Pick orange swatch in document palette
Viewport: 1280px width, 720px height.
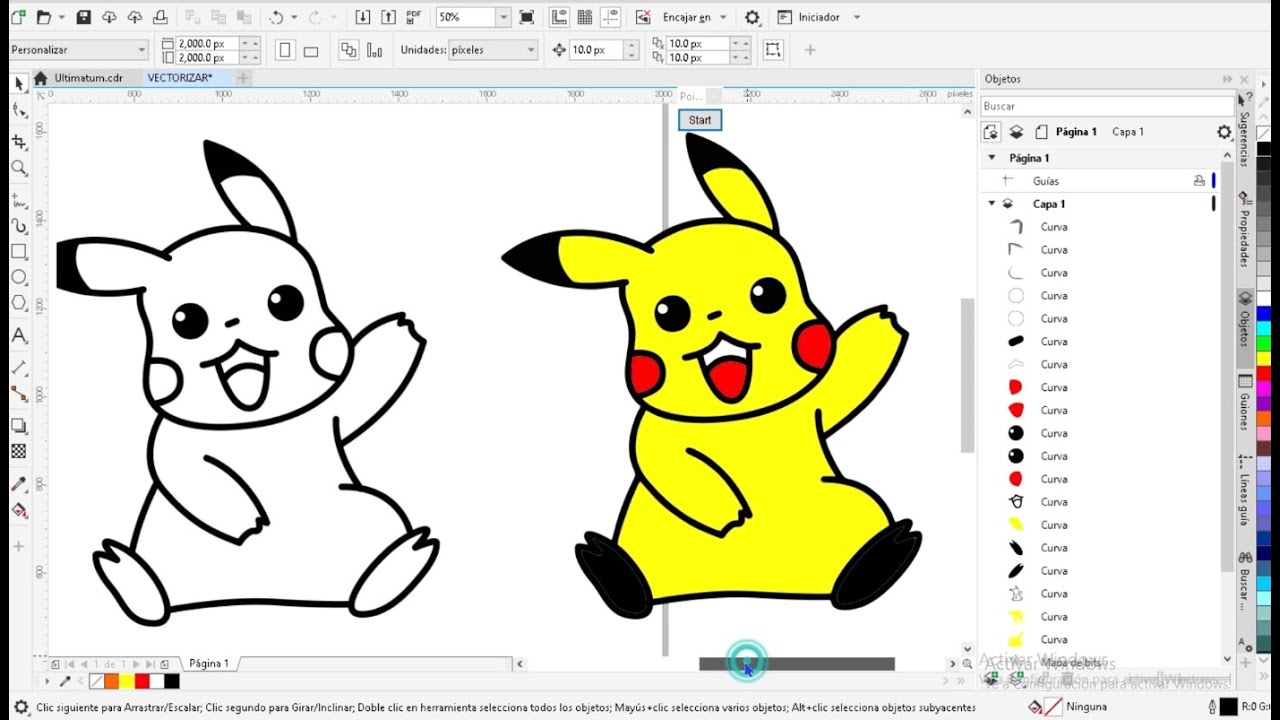point(112,681)
